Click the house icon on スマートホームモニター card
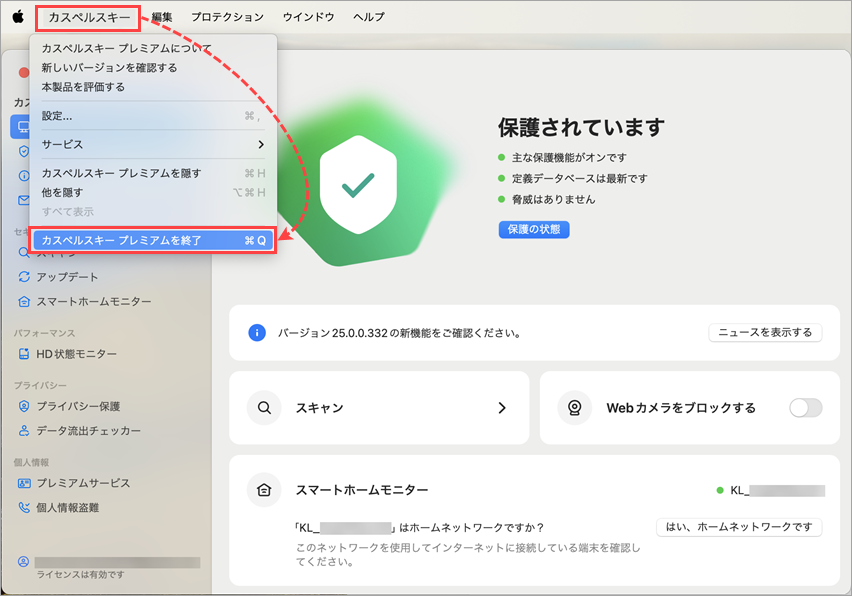The height and width of the screenshot is (596, 852). pyautogui.click(x=264, y=490)
